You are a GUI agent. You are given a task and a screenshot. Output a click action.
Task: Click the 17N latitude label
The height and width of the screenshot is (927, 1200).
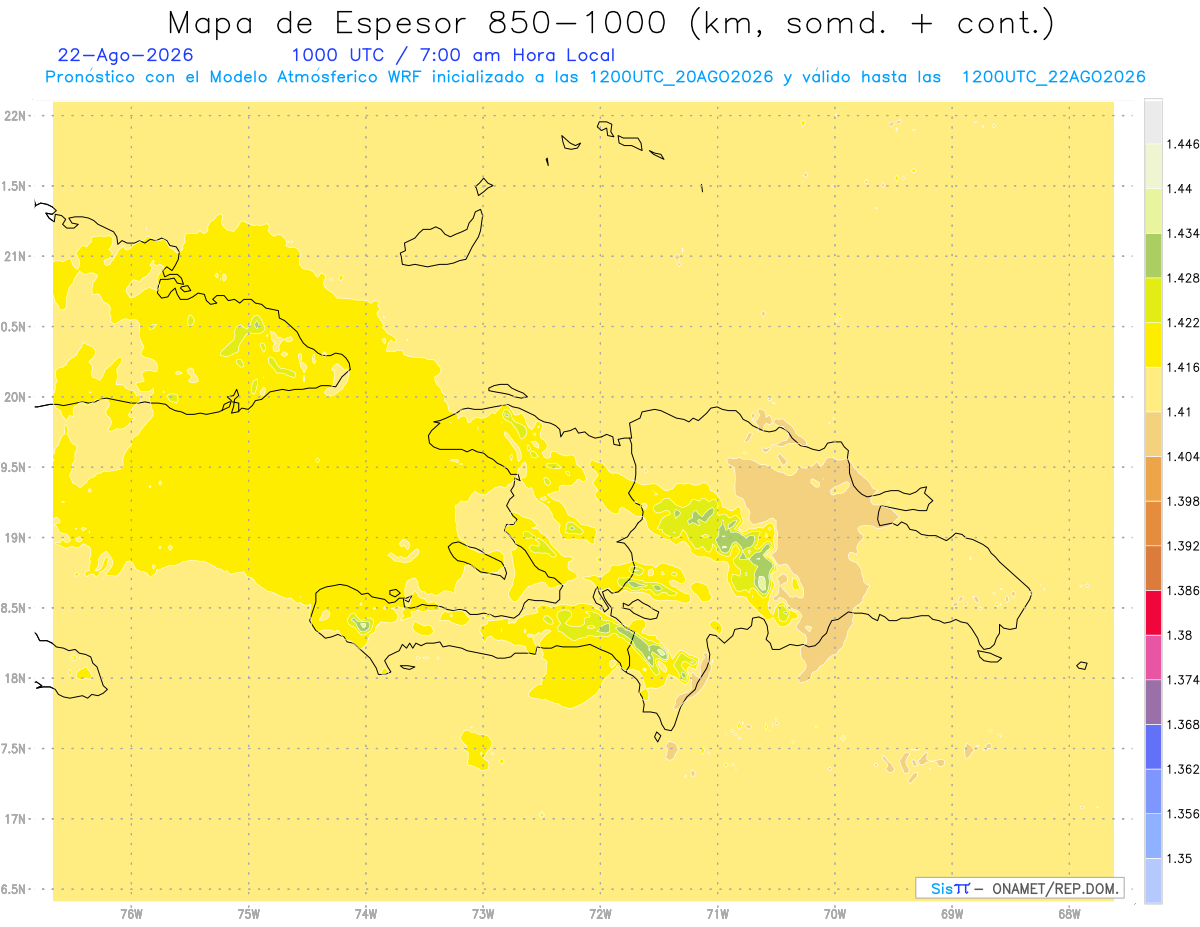(17, 820)
